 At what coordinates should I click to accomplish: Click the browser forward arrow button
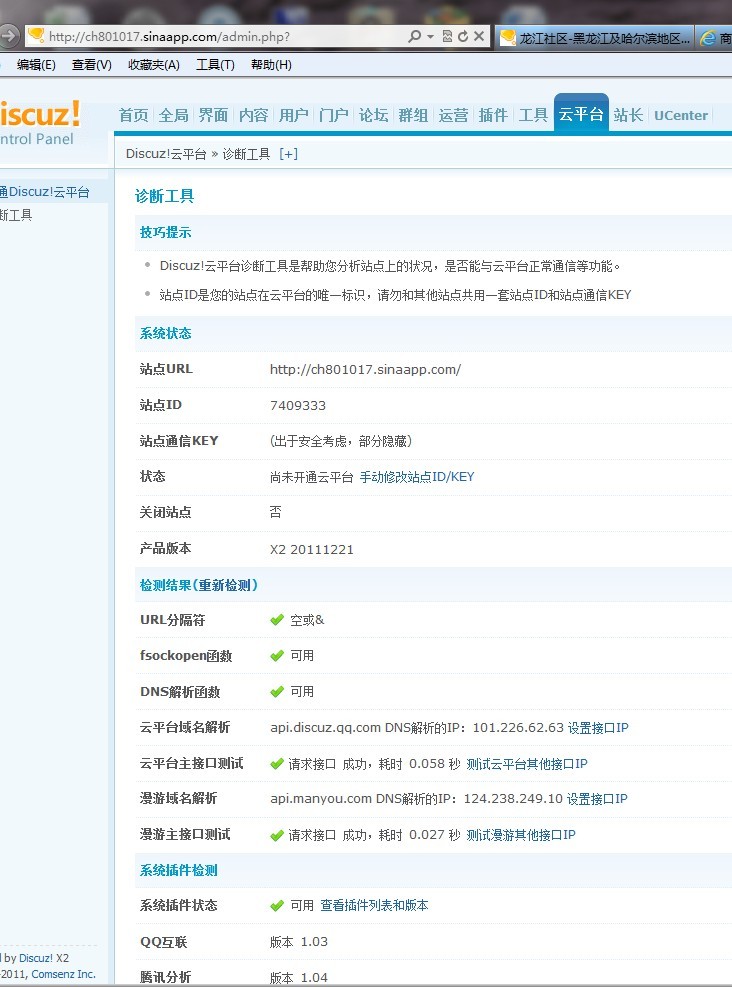[9, 36]
